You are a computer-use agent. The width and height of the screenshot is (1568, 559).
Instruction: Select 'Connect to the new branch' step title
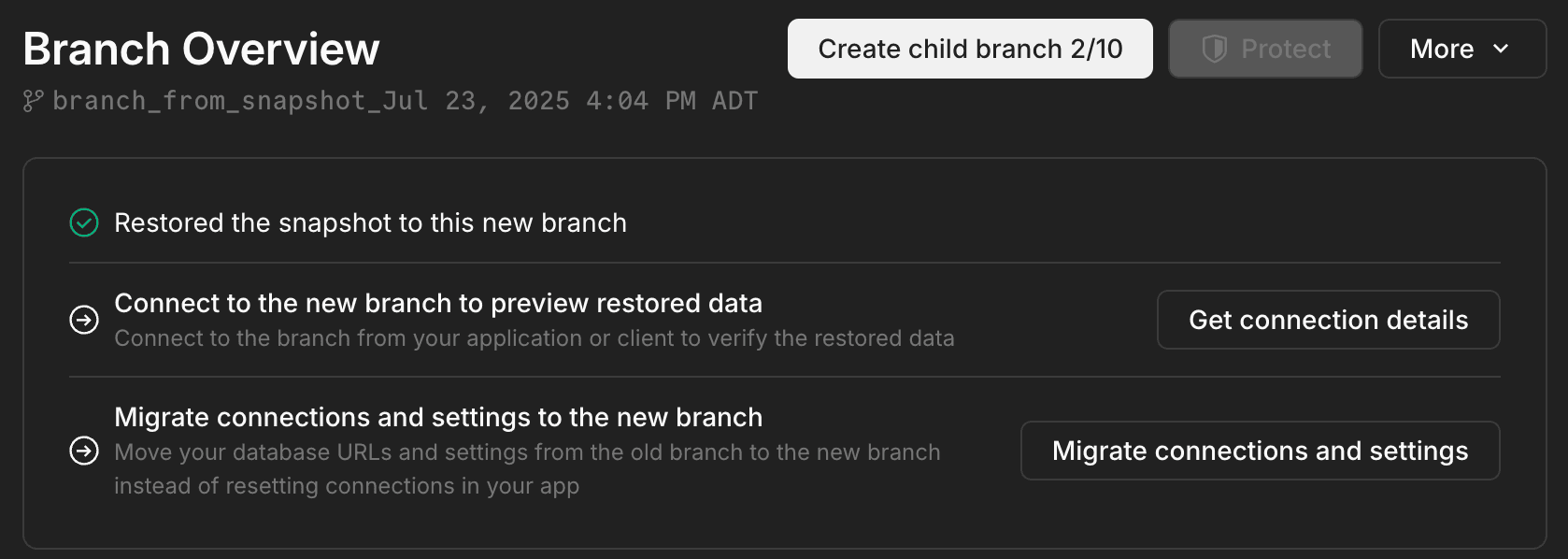click(x=437, y=303)
